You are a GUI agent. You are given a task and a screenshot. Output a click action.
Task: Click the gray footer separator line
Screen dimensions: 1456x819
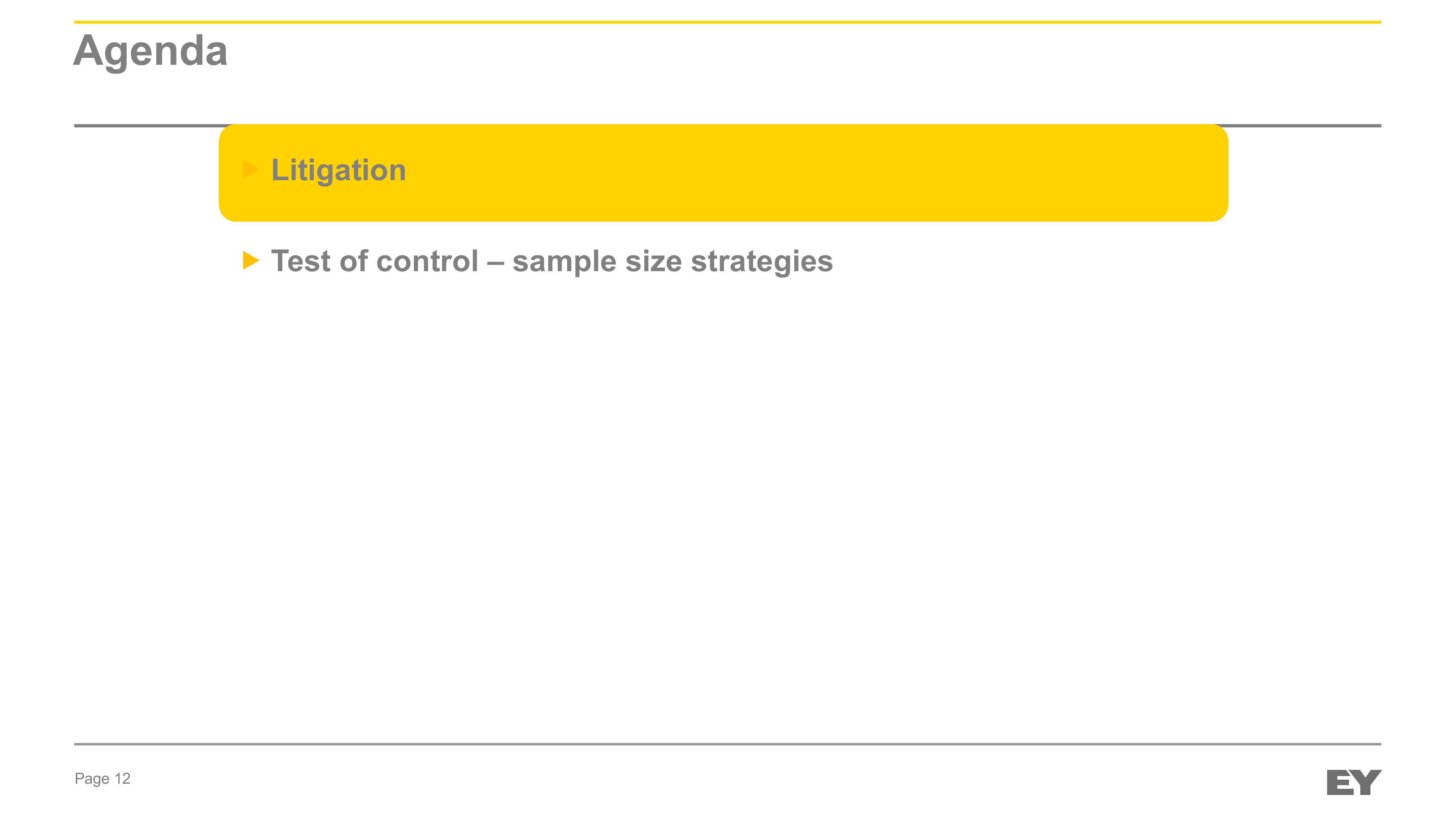coord(727,744)
